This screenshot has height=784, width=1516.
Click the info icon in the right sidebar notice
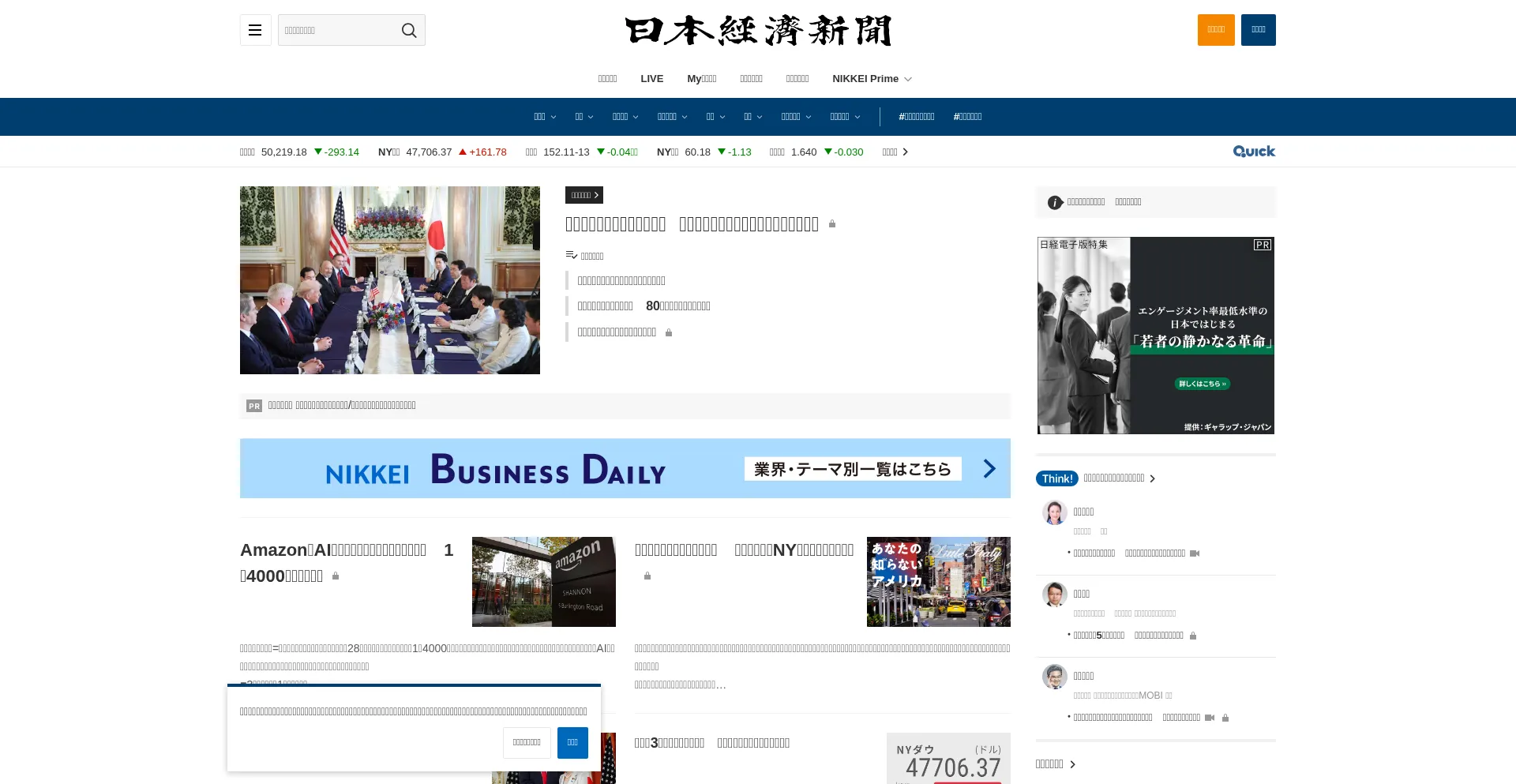[x=1055, y=203]
